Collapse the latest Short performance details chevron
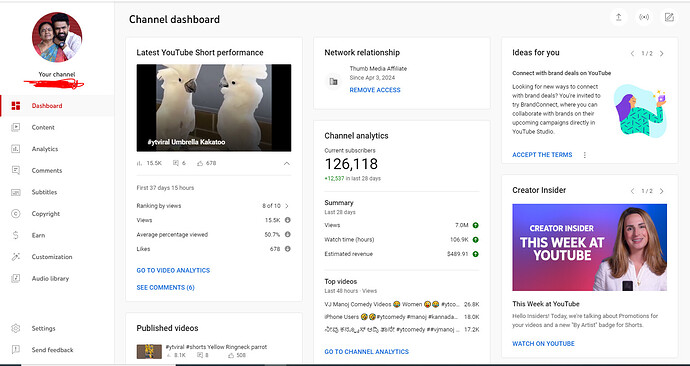 click(286, 163)
